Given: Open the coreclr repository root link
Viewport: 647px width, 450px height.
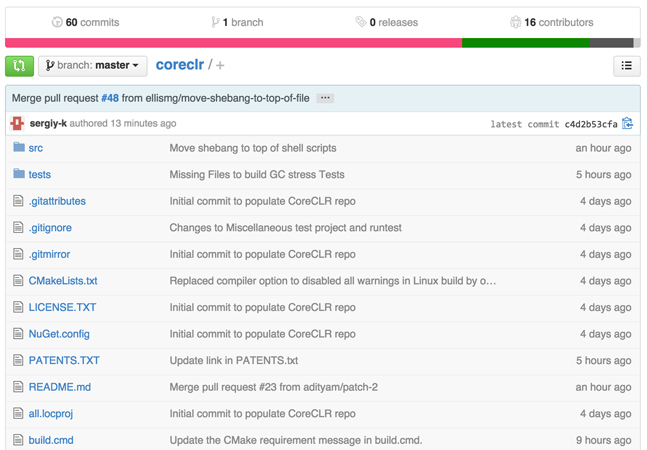Looking at the screenshot, I should [x=180, y=65].
